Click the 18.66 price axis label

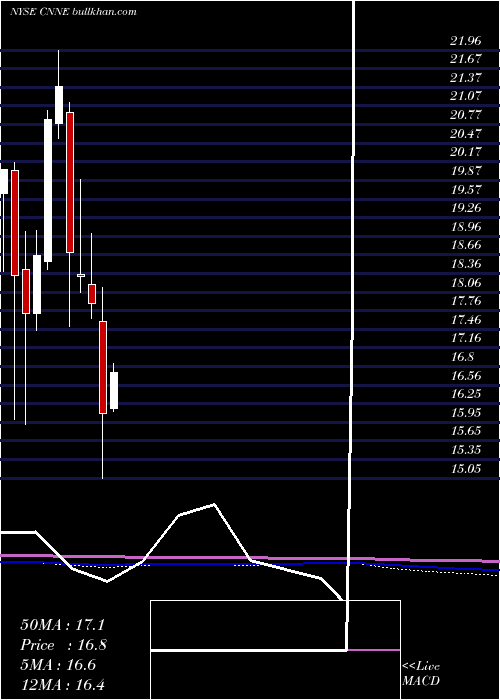coord(466,245)
